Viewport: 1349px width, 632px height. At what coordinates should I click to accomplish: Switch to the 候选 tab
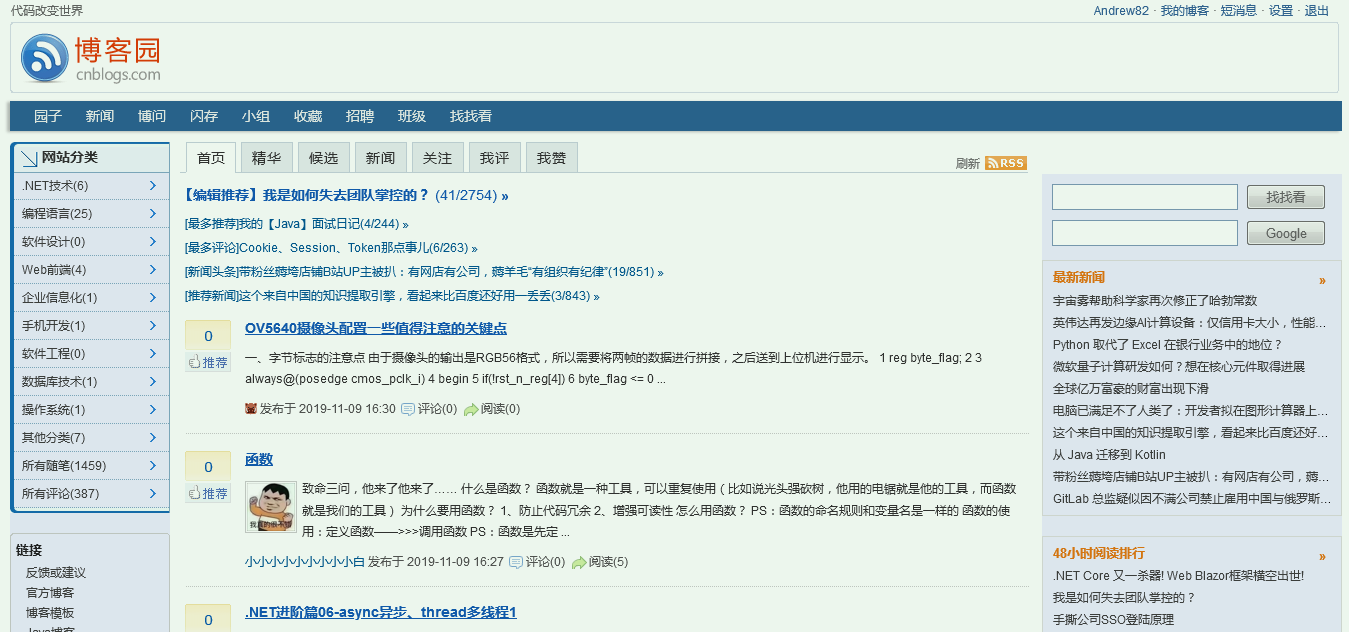(323, 158)
